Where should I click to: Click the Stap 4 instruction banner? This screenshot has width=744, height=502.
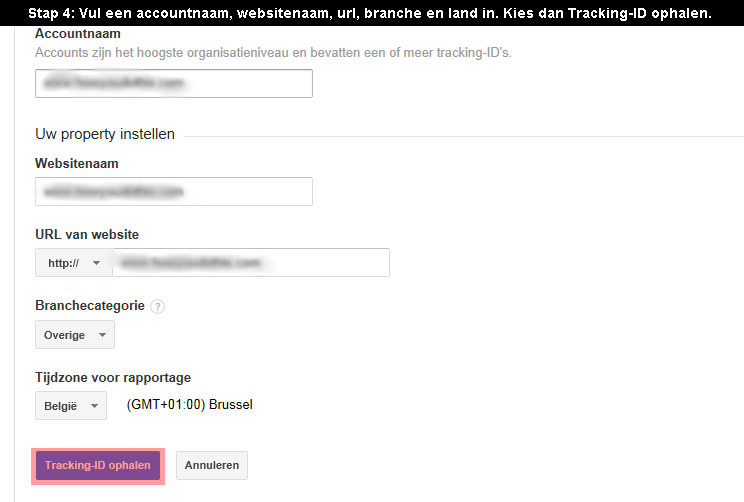370,13
